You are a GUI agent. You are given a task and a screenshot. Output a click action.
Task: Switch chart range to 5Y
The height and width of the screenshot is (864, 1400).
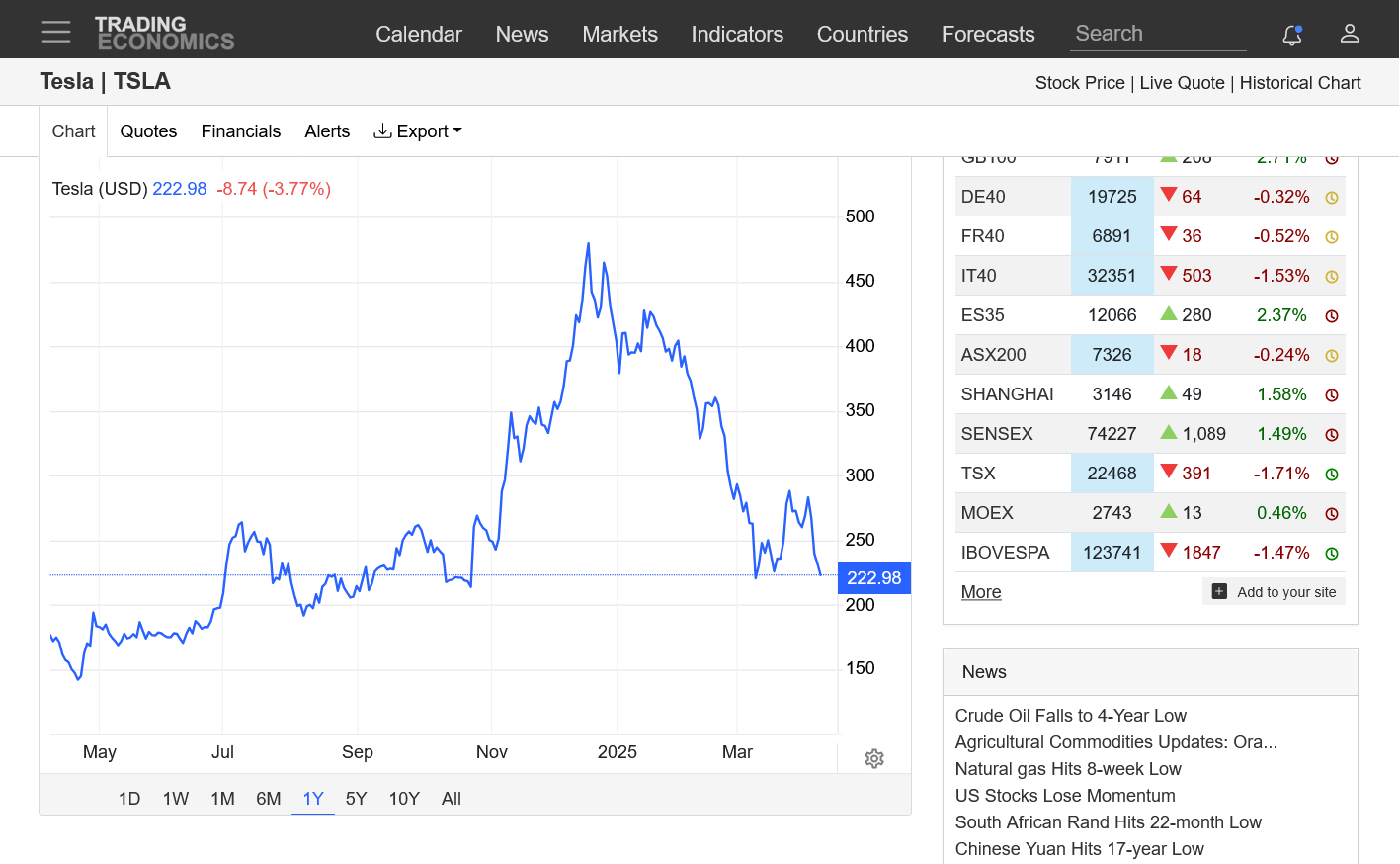pyautogui.click(x=356, y=799)
